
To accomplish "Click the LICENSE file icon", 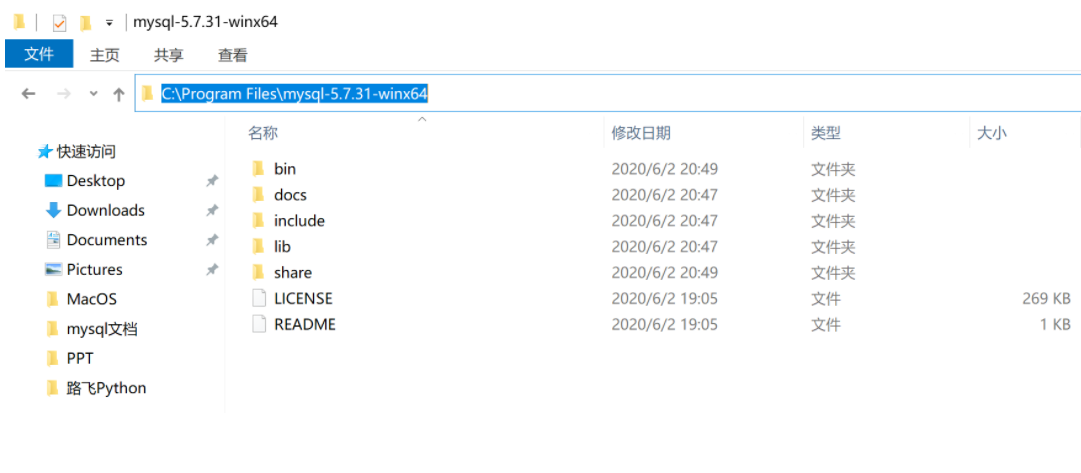I will [x=259, y=299].
